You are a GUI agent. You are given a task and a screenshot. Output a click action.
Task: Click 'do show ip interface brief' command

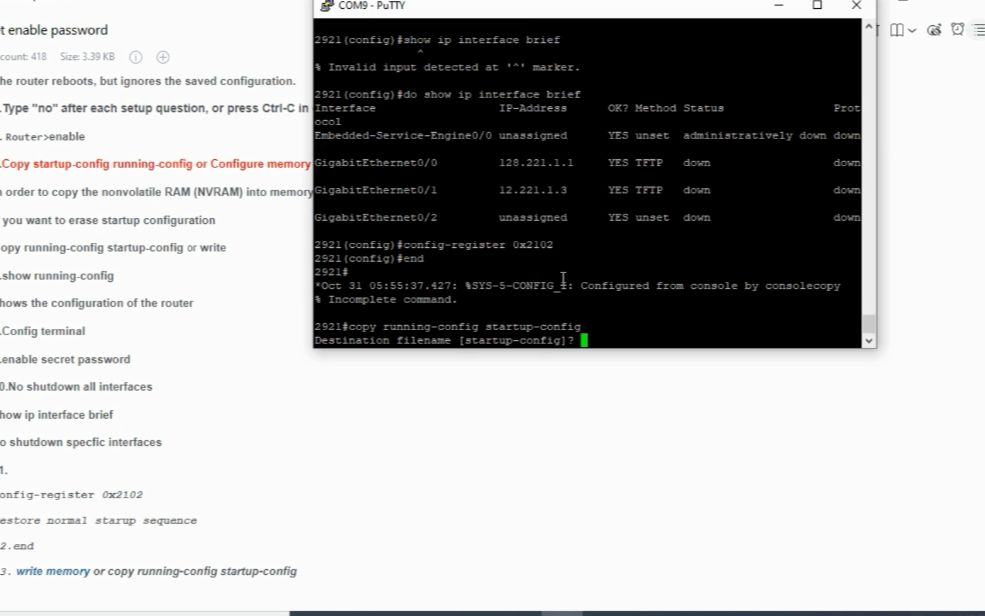tap(491, 94)
